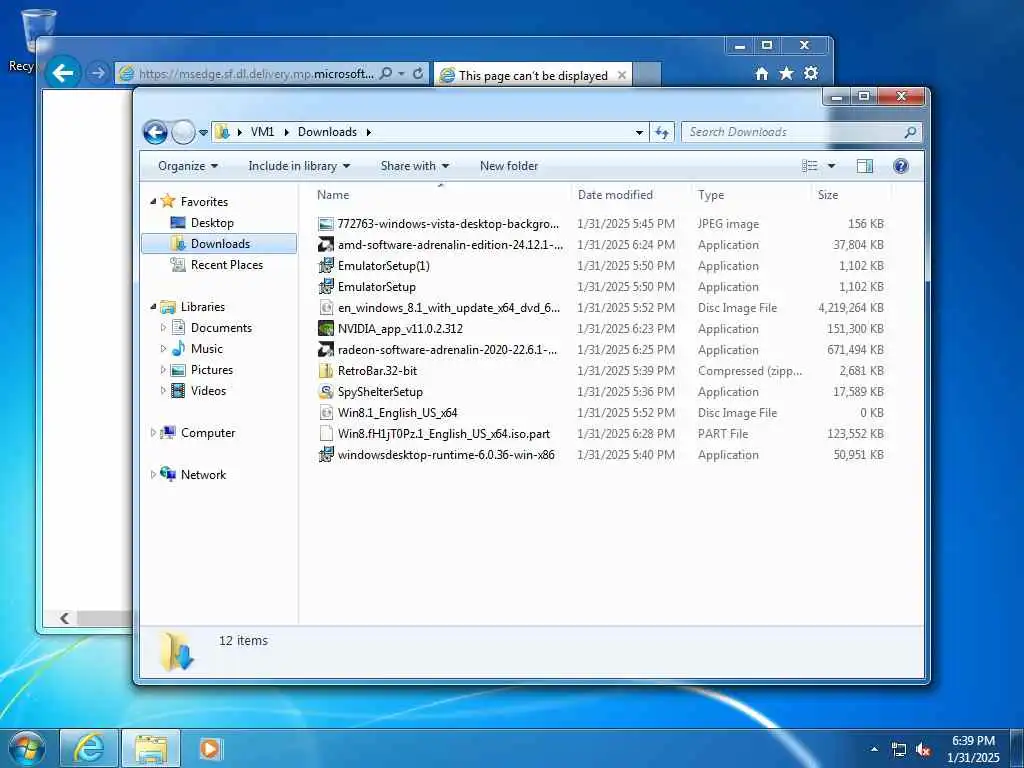Image resolution: width=1024 pixels, height=768 pixels.
Task: Toggle the preview pane button
Action: point(865,166)
